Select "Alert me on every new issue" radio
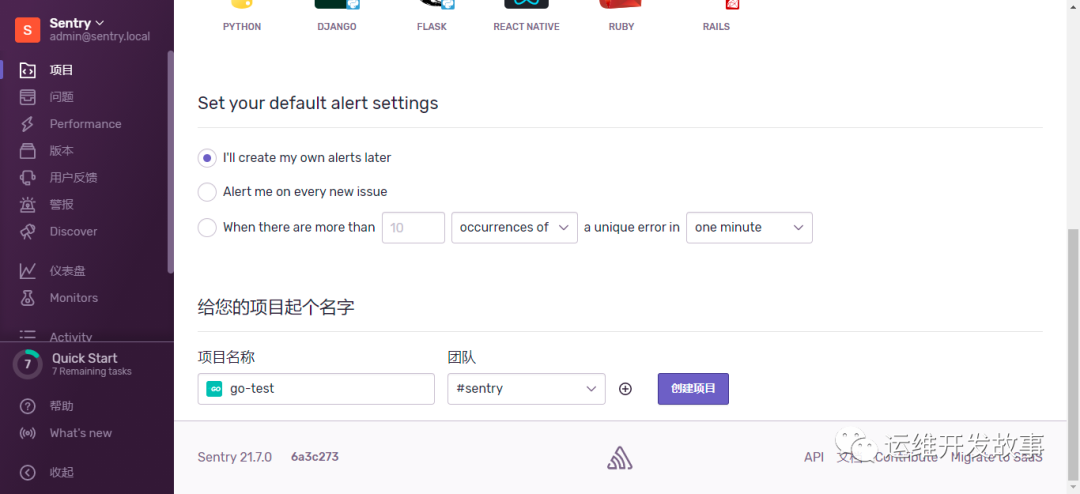The image size is (1080, 494). click(207, 192)
